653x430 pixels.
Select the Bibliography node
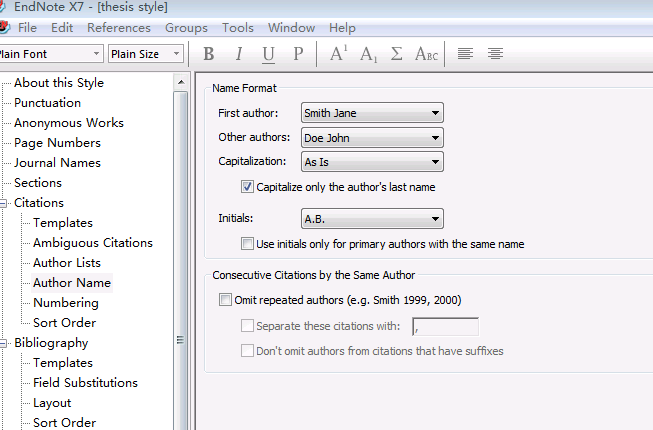coord(51,343)
